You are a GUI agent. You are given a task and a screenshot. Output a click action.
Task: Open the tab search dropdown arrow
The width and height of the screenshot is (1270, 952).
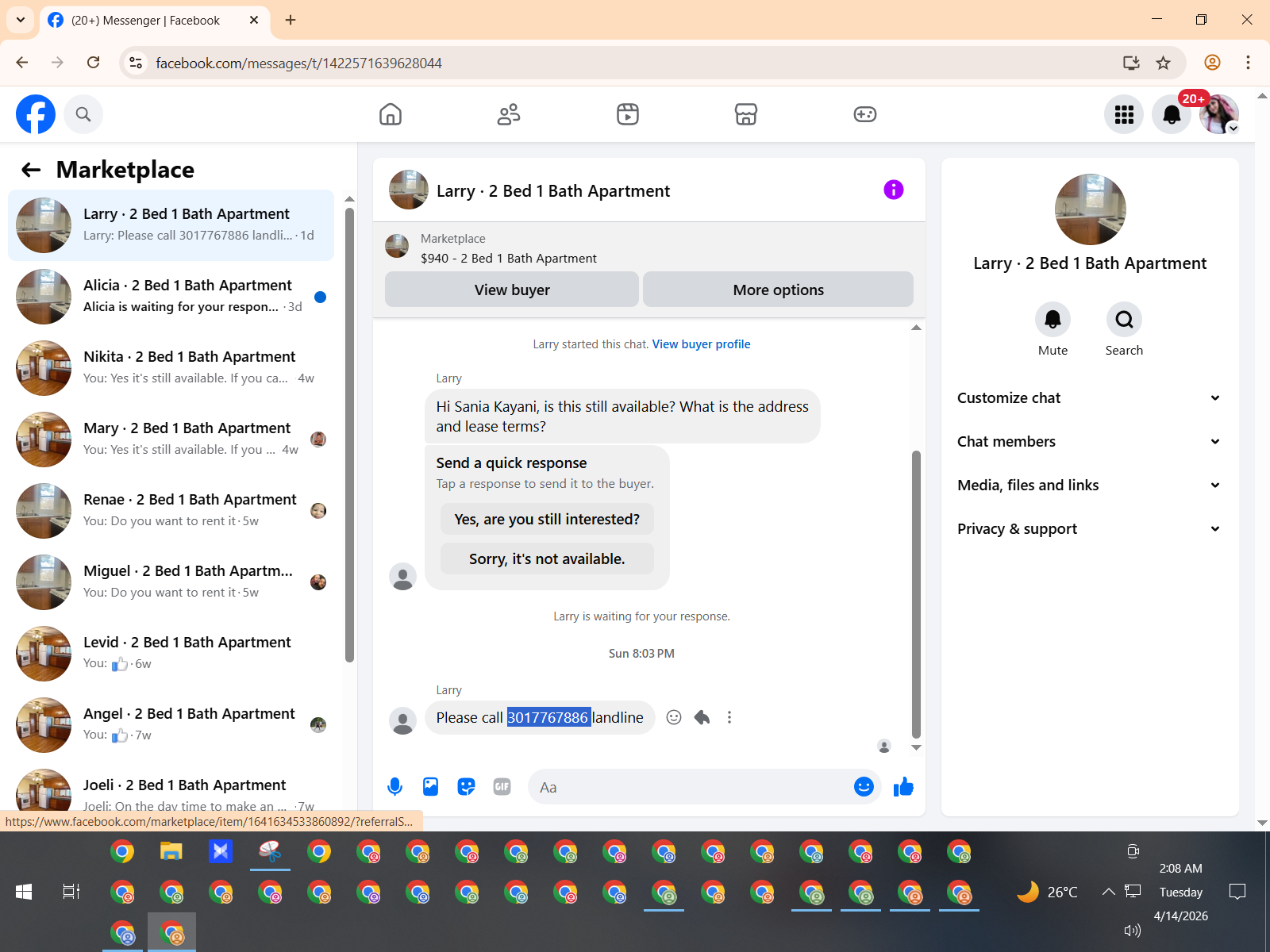pyautogui.click(x=20, y=20)
